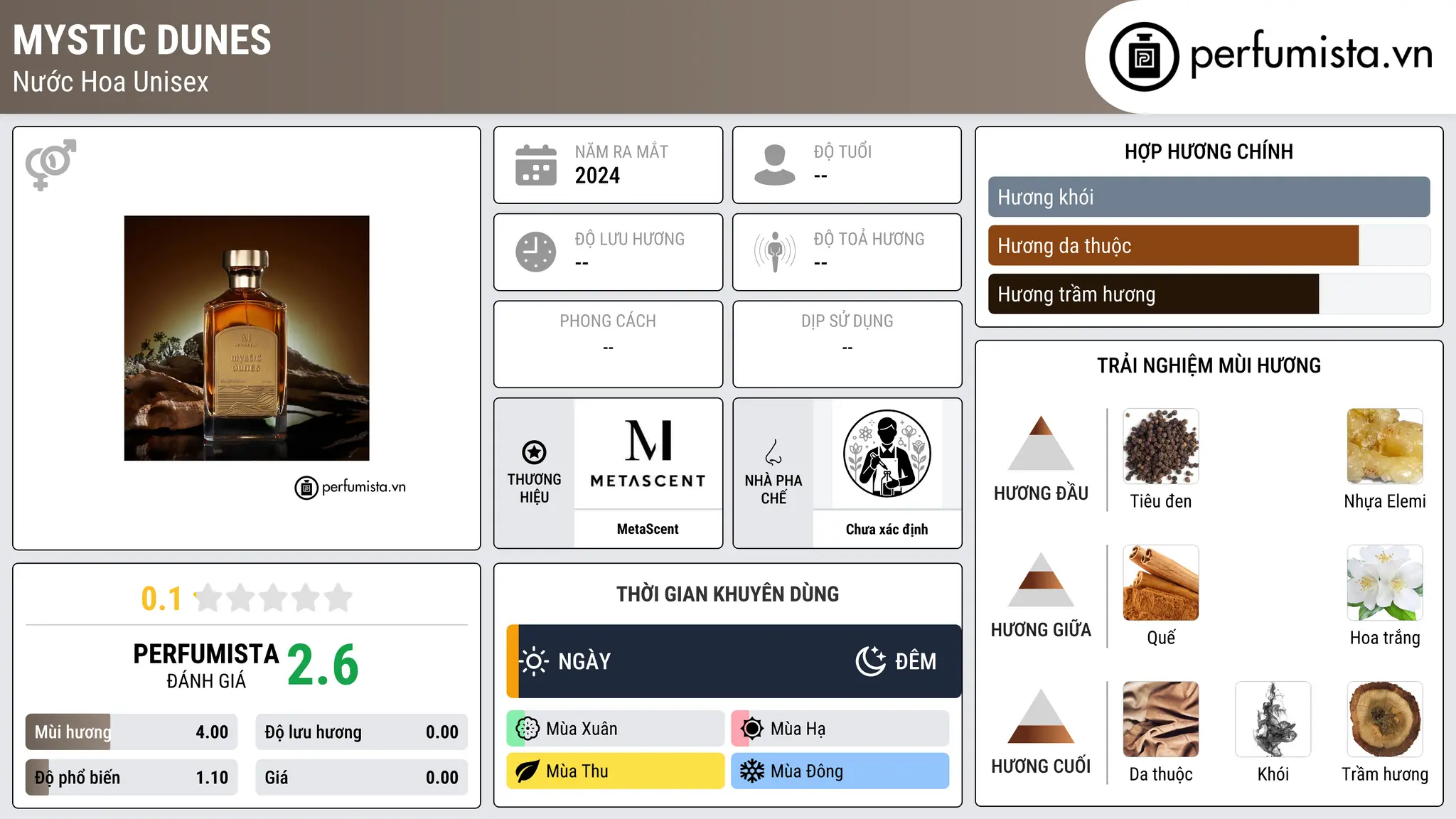Click the MetaScent brand logo
The image size is (1456, 819).
click(648, 454)
